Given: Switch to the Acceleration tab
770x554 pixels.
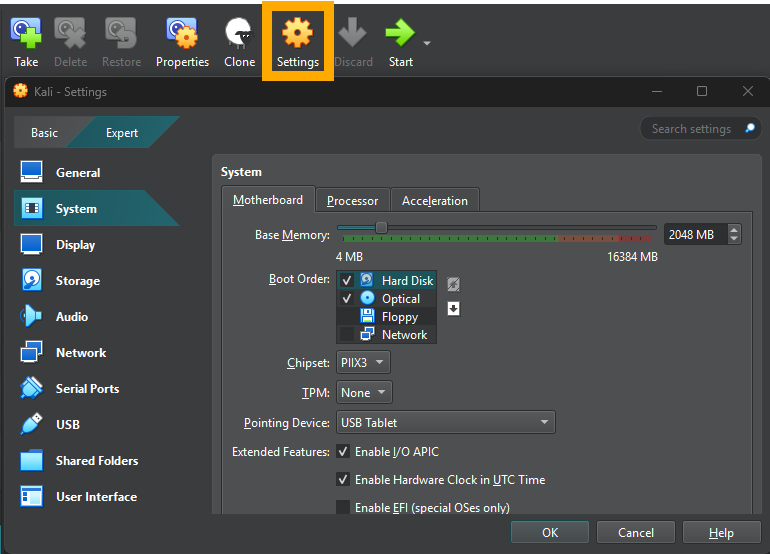Looking at the screenshot, I should [x=435, y=200].
